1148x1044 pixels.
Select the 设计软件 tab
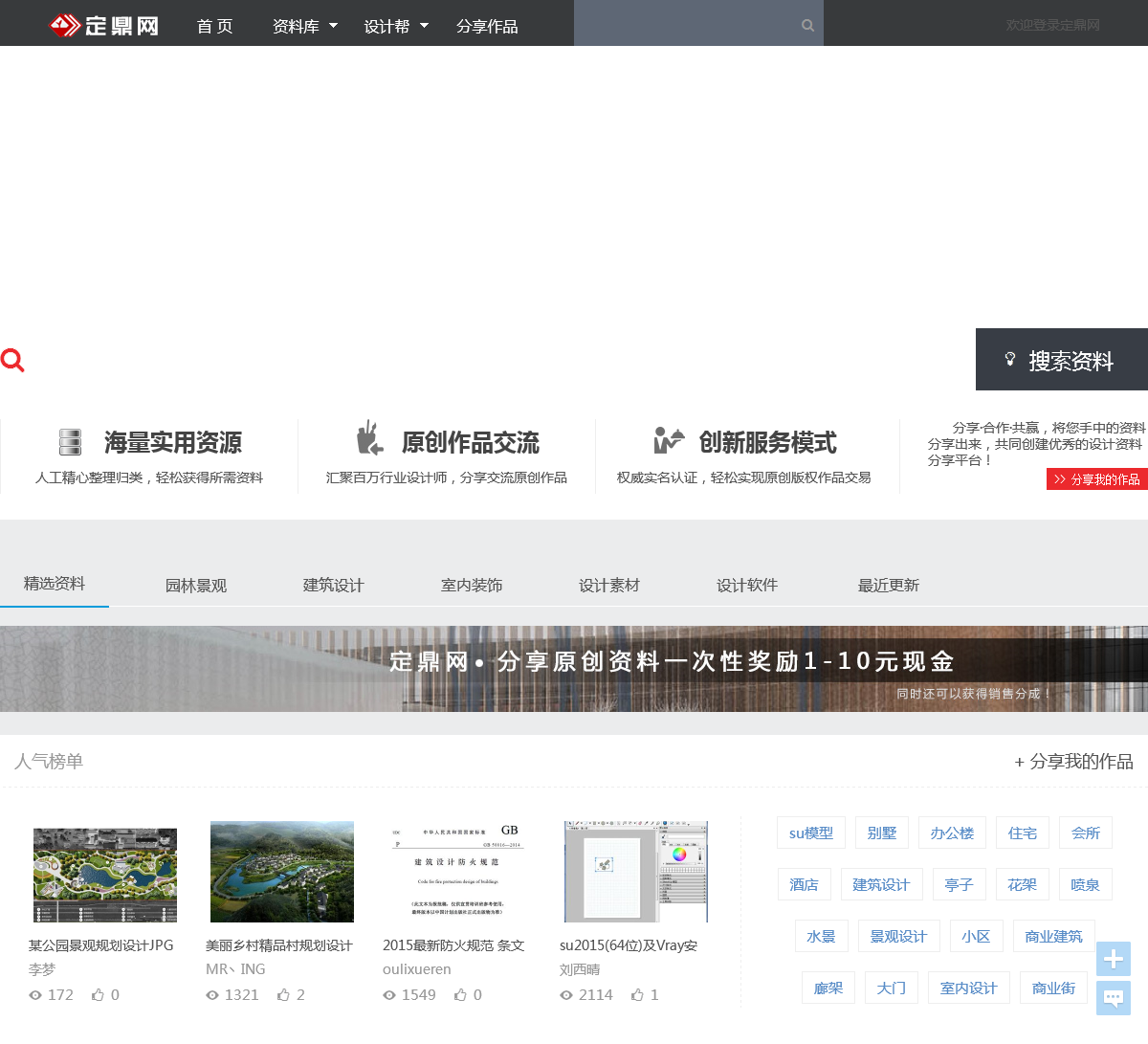pyautogui.click(x=747, y=586)
